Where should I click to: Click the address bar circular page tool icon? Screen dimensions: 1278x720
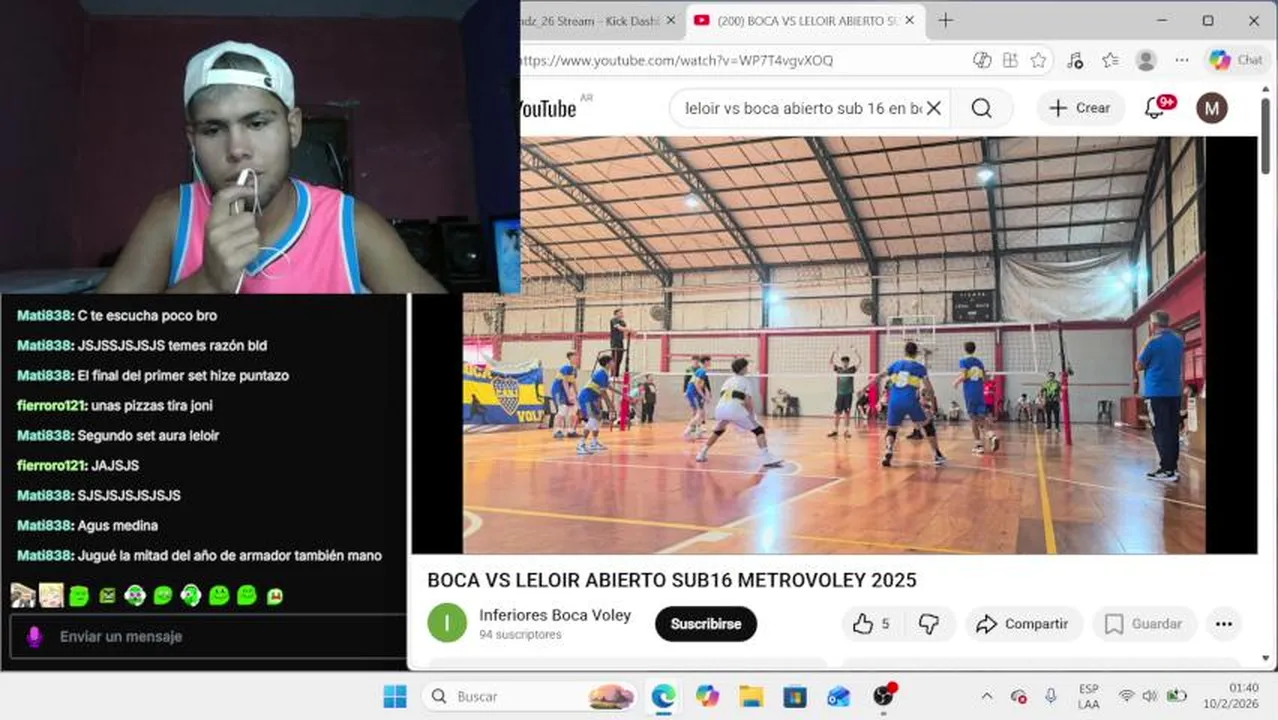coord(982,60)
